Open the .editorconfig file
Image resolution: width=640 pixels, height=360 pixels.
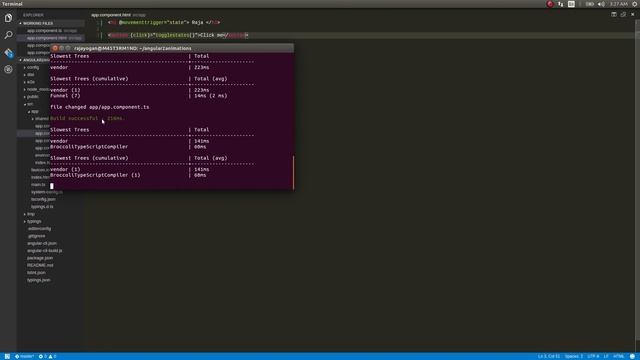[x=39, y=229]
